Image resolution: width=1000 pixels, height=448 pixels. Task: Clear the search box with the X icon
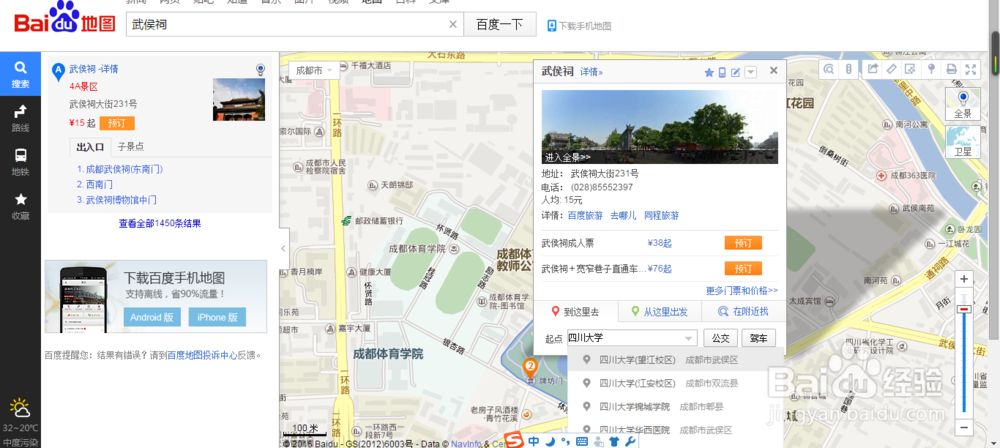pyautogui.click(x=453, y=24)
